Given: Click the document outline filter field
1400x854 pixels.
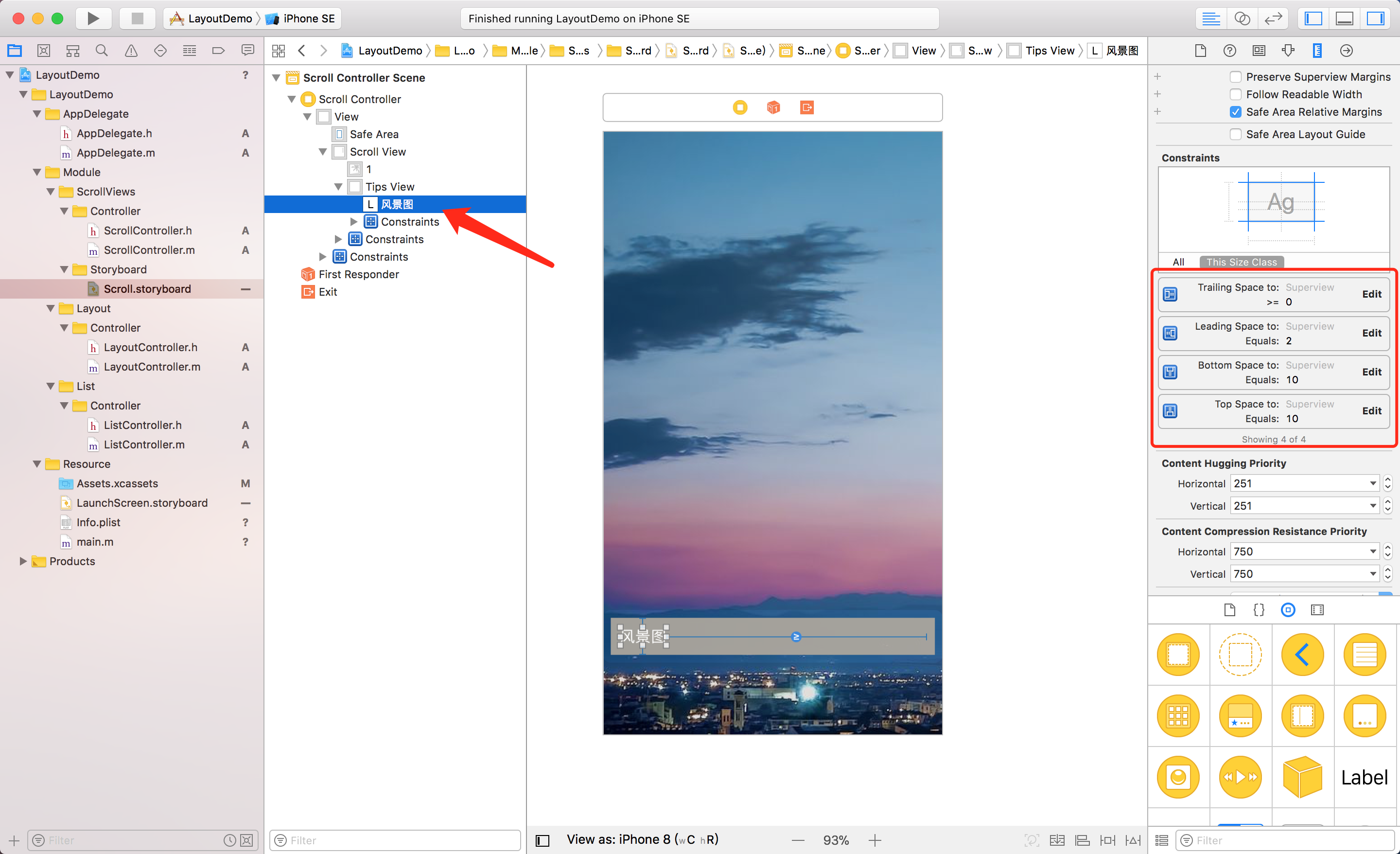Looking at the screenshot, I should tap(398, 840).
